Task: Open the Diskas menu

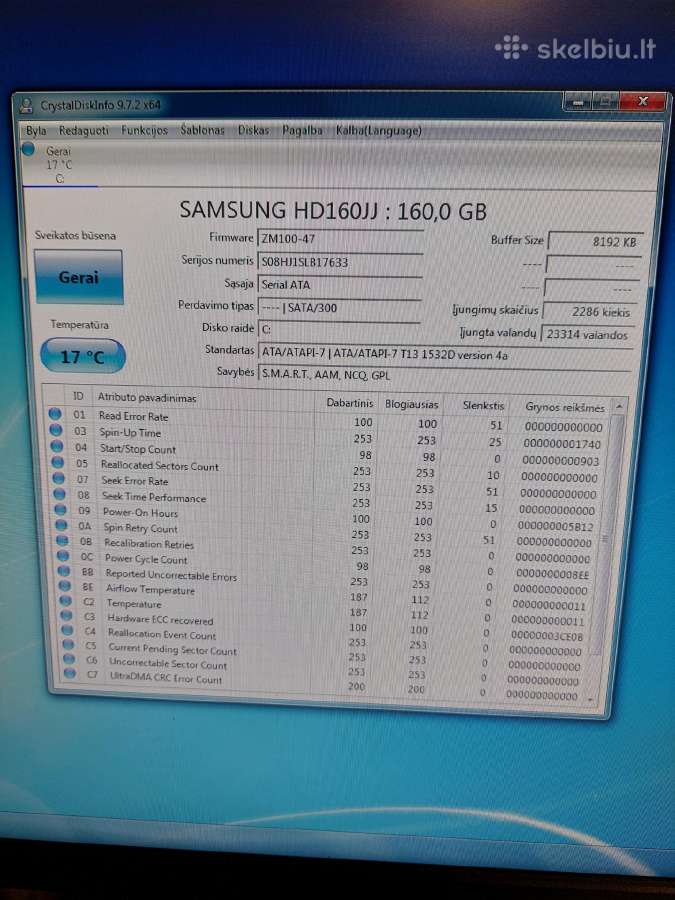Action: (254, 130)
